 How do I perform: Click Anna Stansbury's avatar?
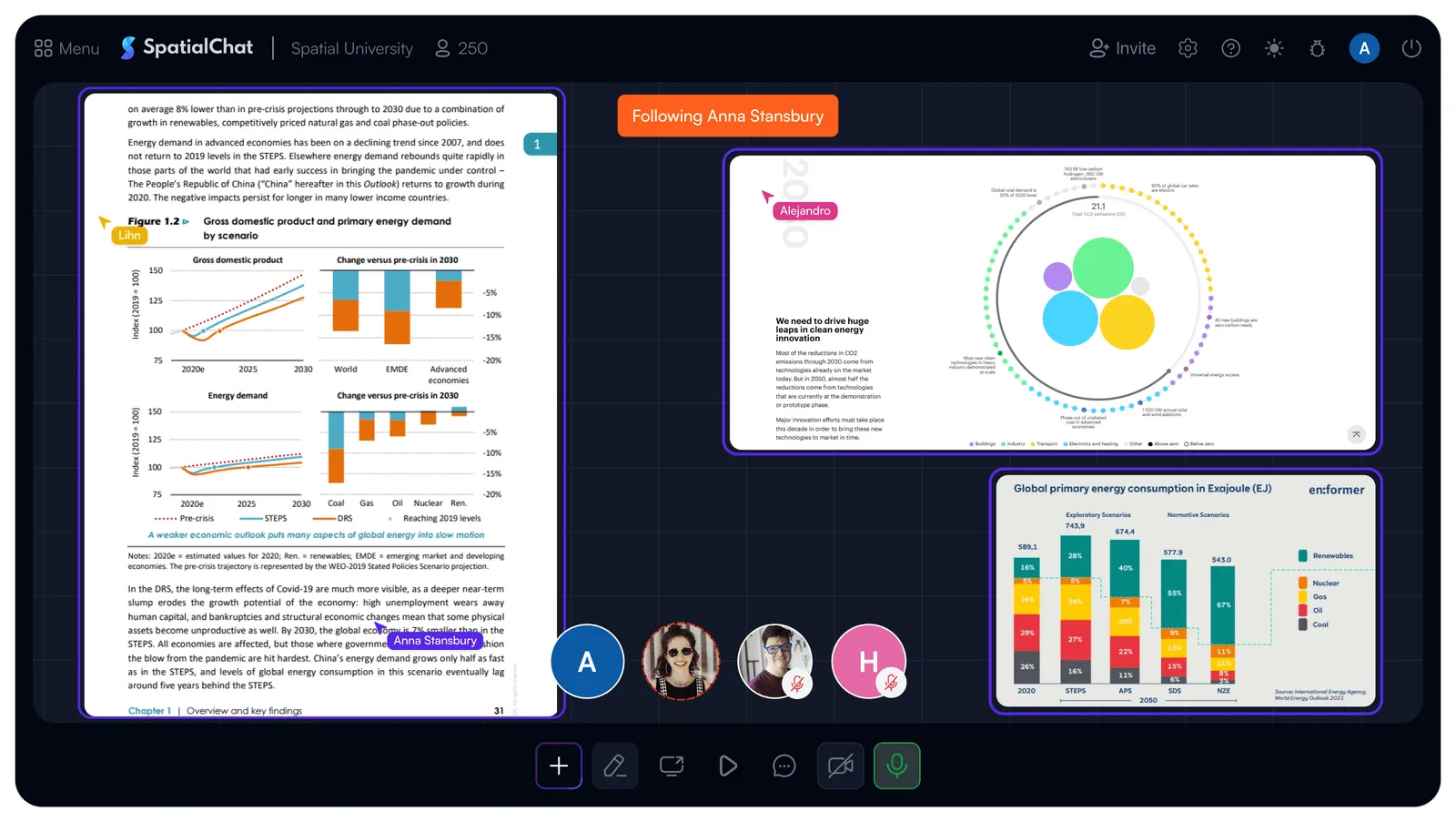pos(681,662)
